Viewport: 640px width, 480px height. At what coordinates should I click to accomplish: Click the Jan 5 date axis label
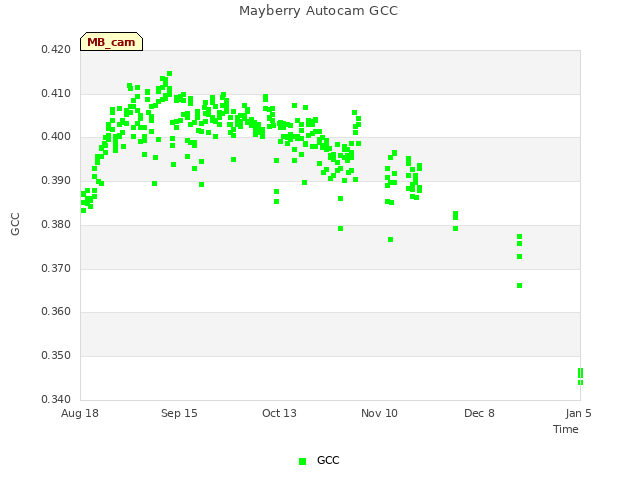coord(578,413)
